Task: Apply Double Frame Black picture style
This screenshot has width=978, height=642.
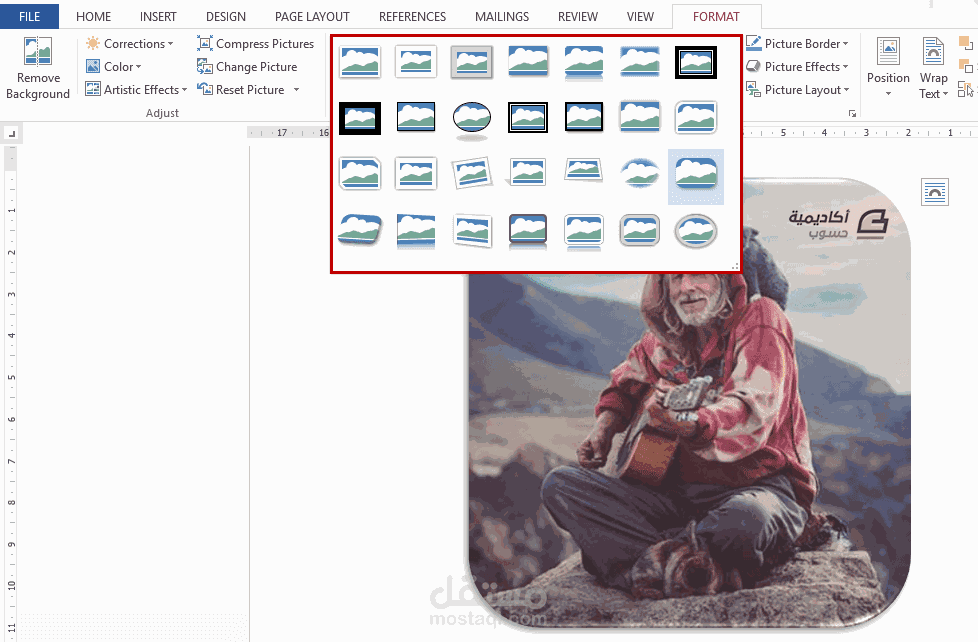Action: tap(695, 62)
